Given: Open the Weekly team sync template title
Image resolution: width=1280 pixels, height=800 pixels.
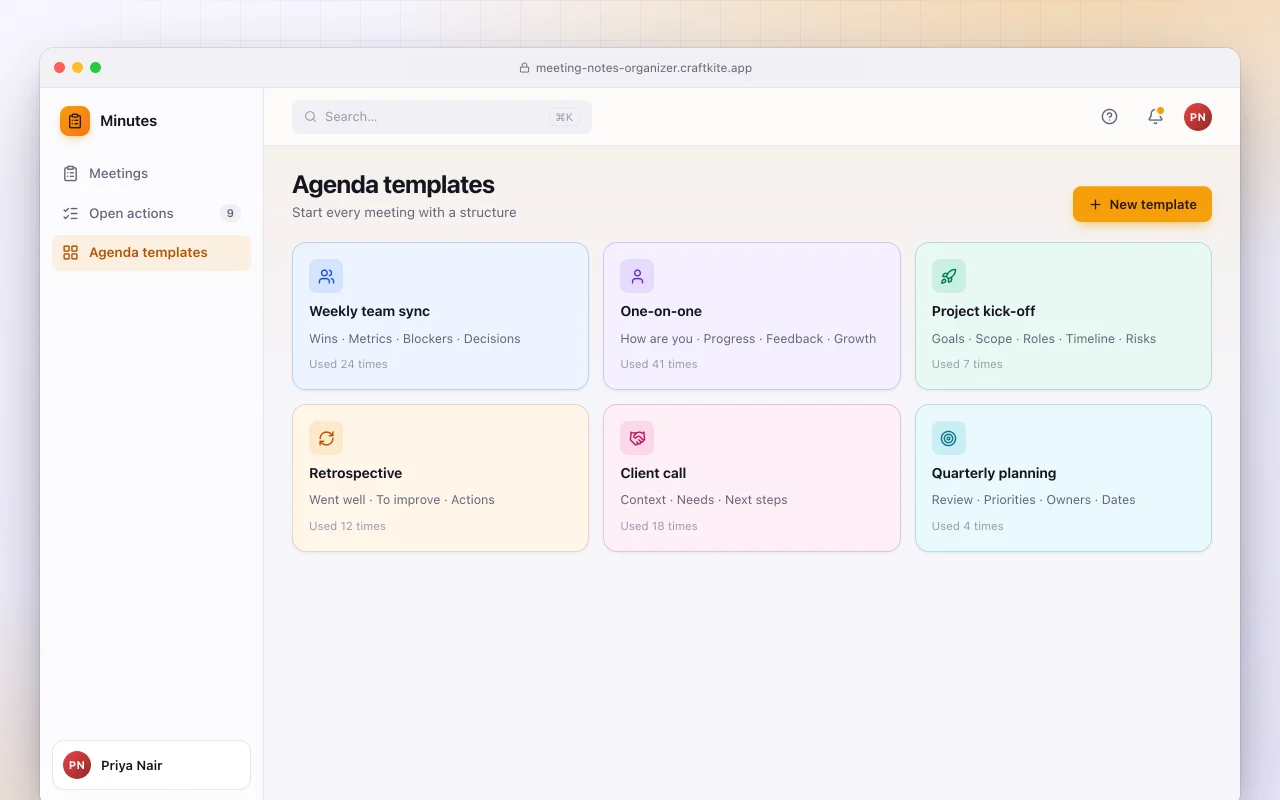Looking at the screenshot, I should (369, 311).
